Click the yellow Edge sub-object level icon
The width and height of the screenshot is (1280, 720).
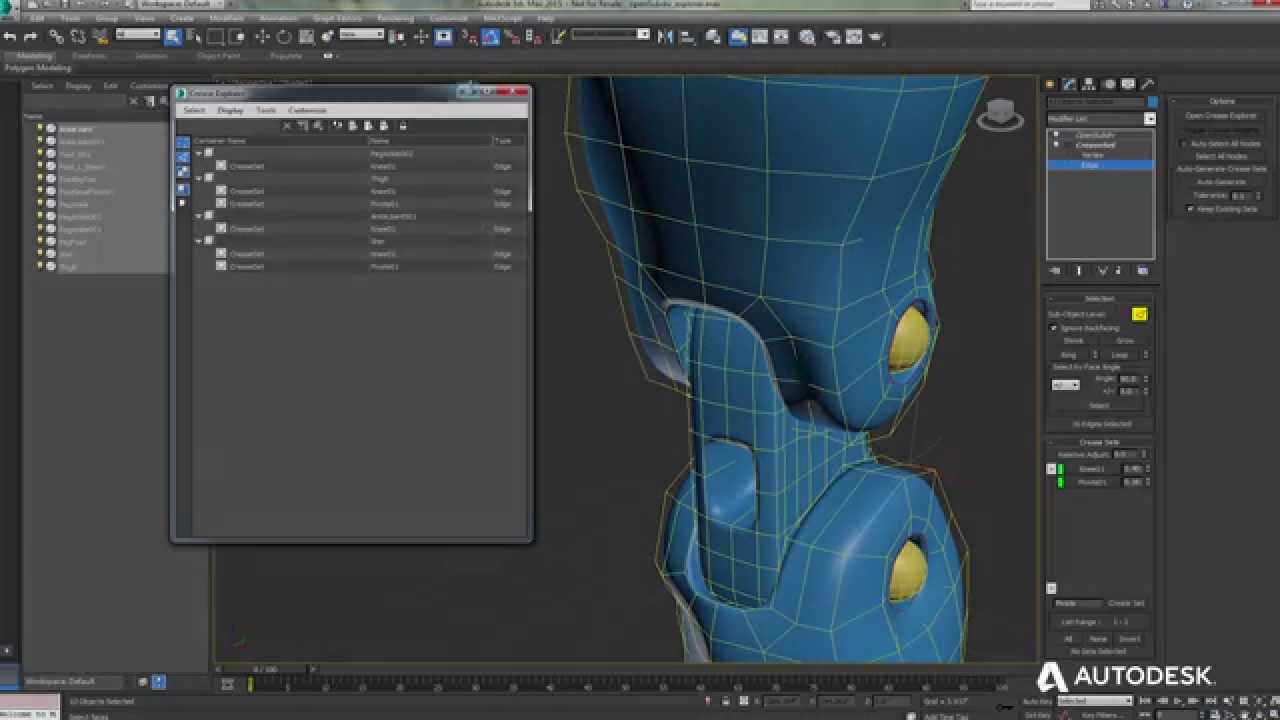pyautogui.click(x=1139, y=314)
